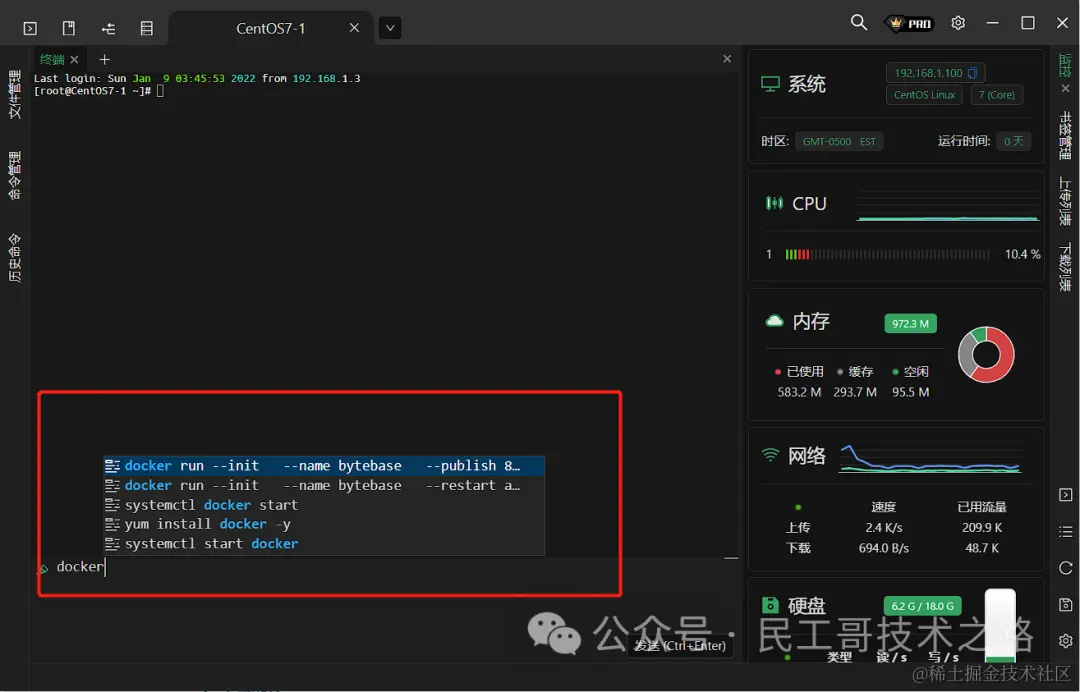Click the 系统 monitor icon
The height and width of the screenshot is (692, 1080).
770,84
